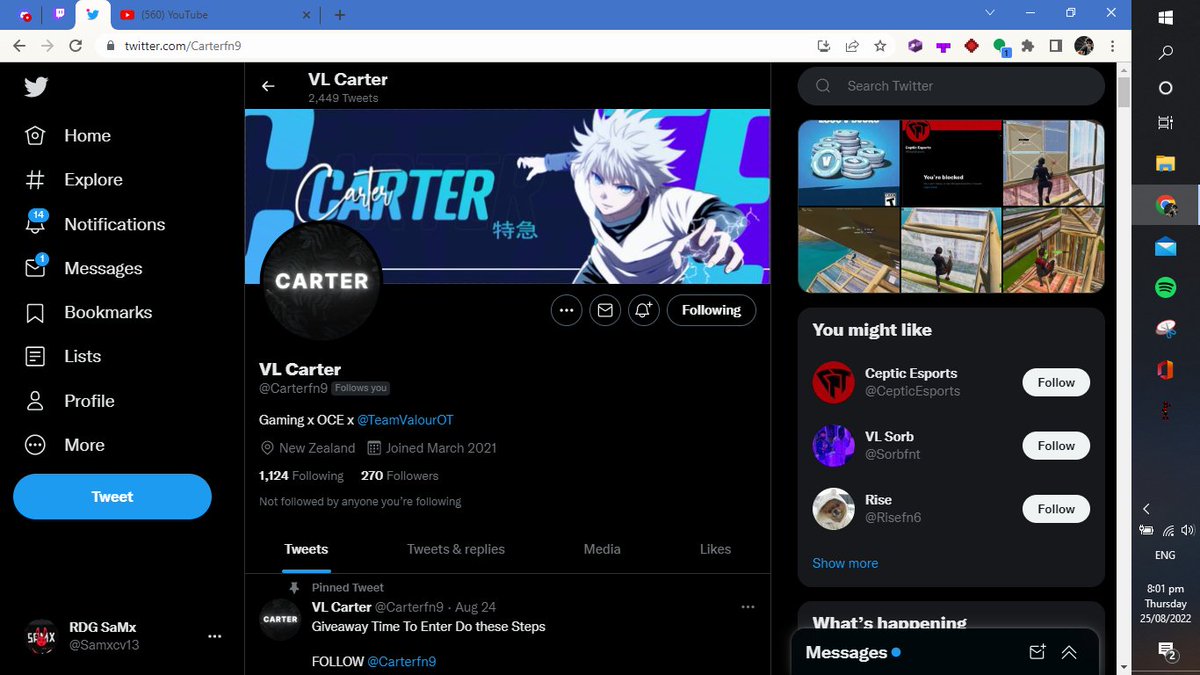The image size is (1200, 675).
Task: Open pinned tweet's three-dot menu
Action: pyautogui.click(x=748, y=607)
